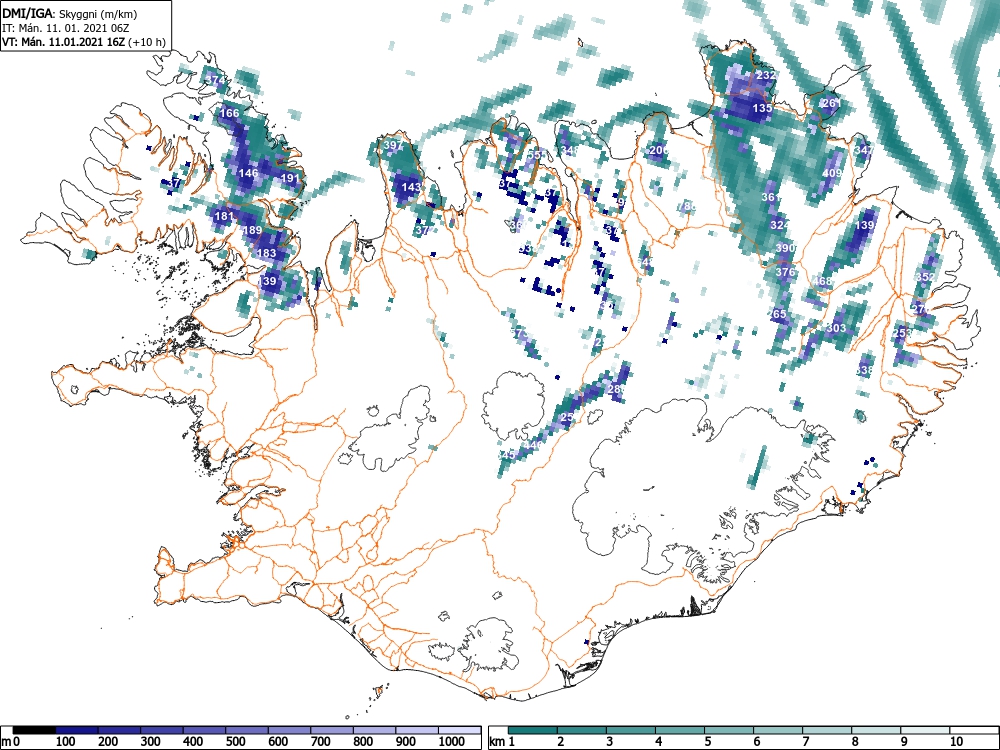This screenshot has height=750, width=1000.
Task: Click the '468' visibility label
Action: [x=823, y=281]
